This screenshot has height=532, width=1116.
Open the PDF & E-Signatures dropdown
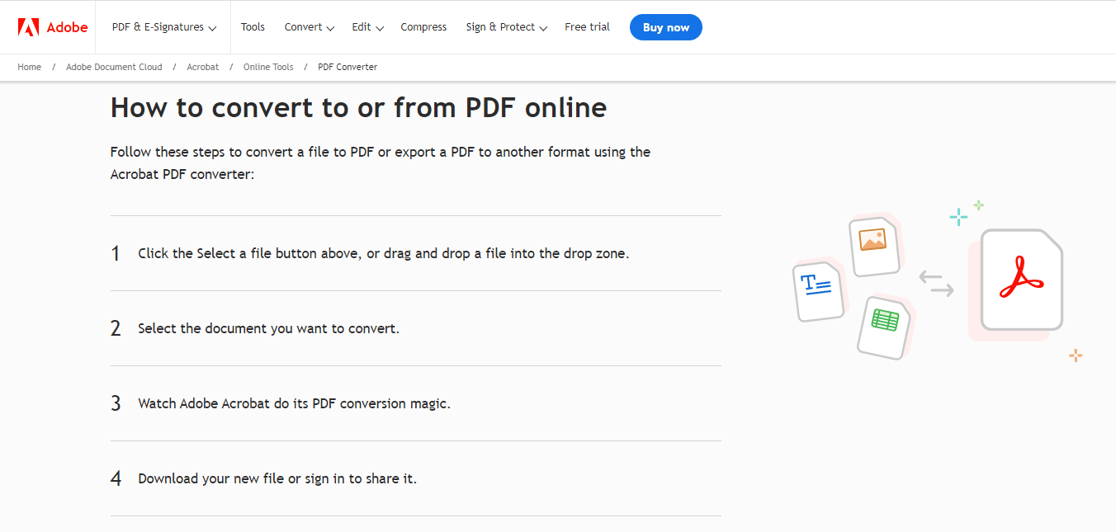[x=164, y=27]
